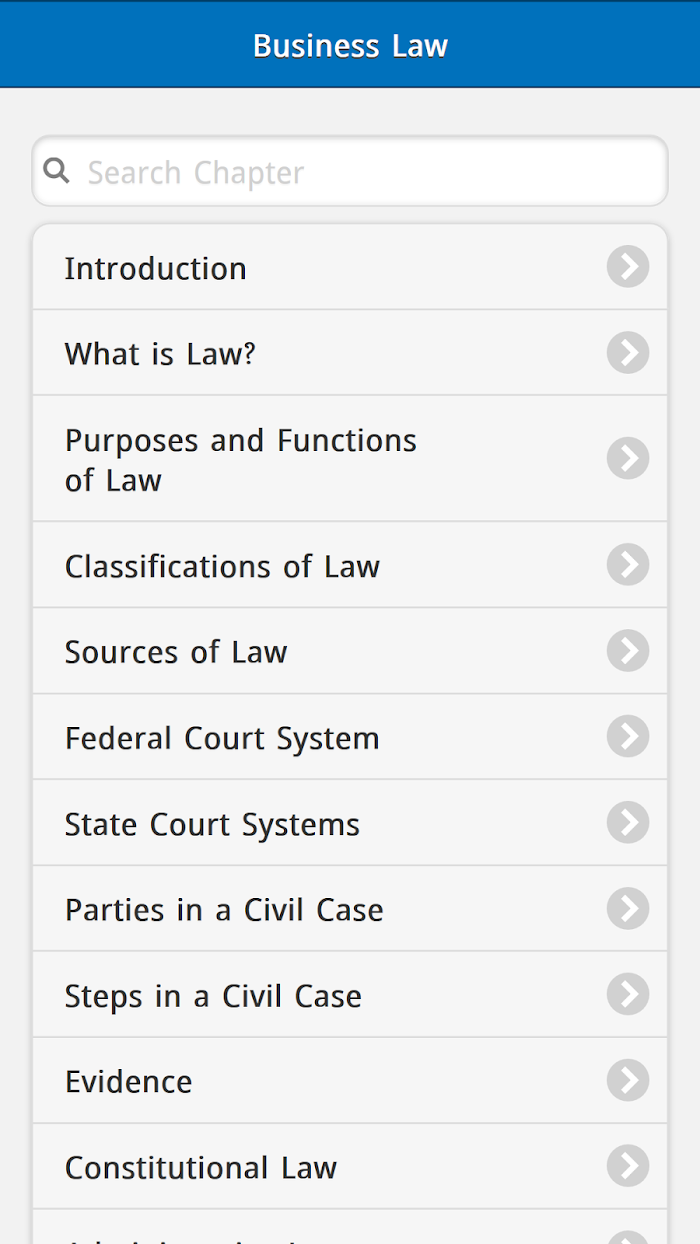Open the Sources of Law chapter entry
The height and width of the screenshot is (1244, 700).
(x=350, y=651)
